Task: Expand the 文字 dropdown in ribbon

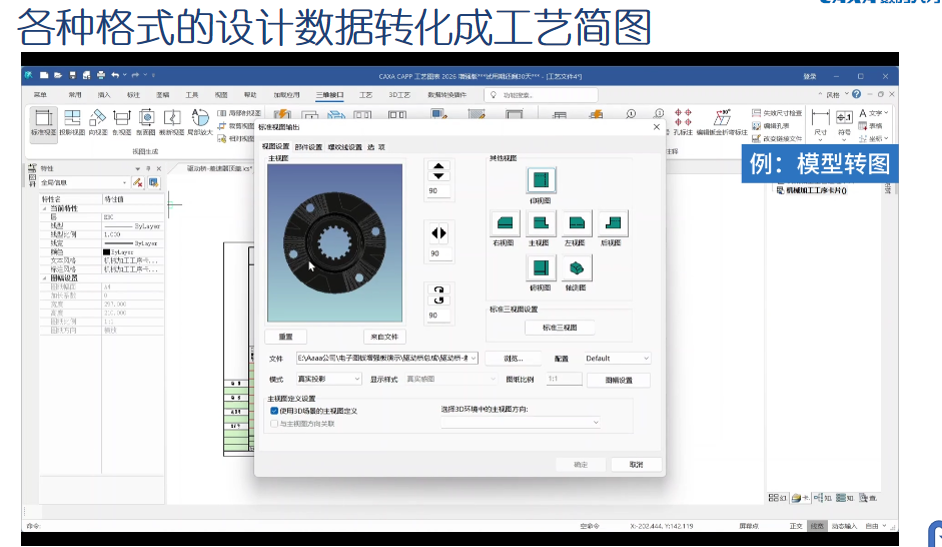Action: click(886, 113)
